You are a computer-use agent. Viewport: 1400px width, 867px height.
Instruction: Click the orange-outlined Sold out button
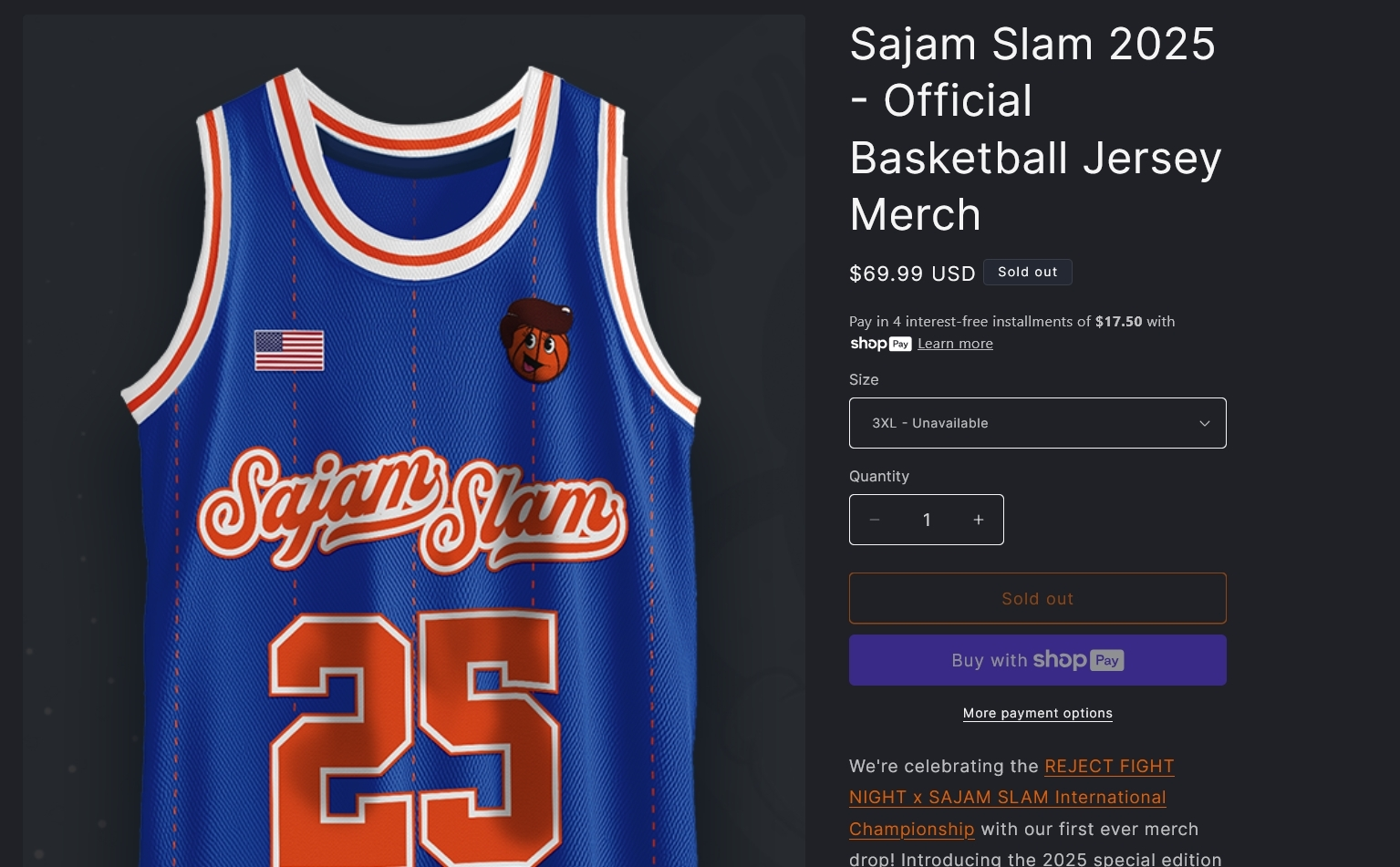click(x=1037, y=598)
